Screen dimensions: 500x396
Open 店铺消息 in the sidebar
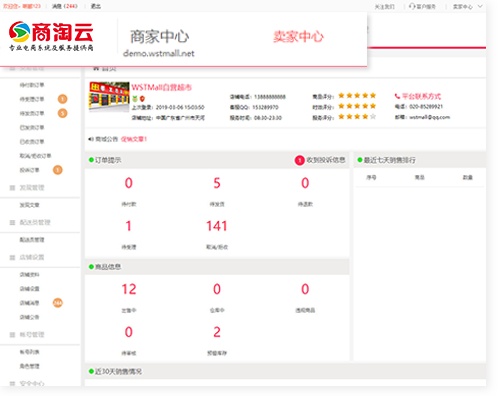point(29,303)
